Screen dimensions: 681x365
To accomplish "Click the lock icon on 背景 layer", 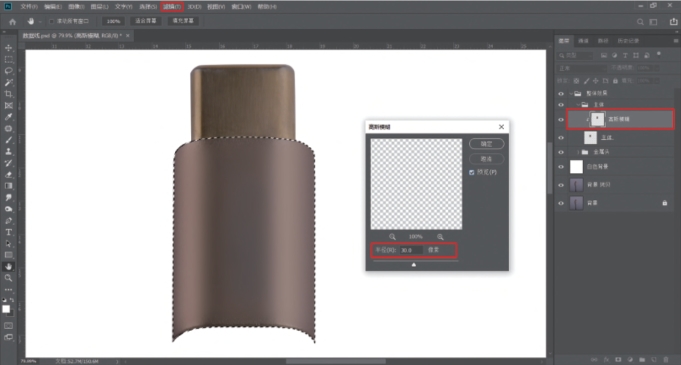I will (x=664, y=203).
